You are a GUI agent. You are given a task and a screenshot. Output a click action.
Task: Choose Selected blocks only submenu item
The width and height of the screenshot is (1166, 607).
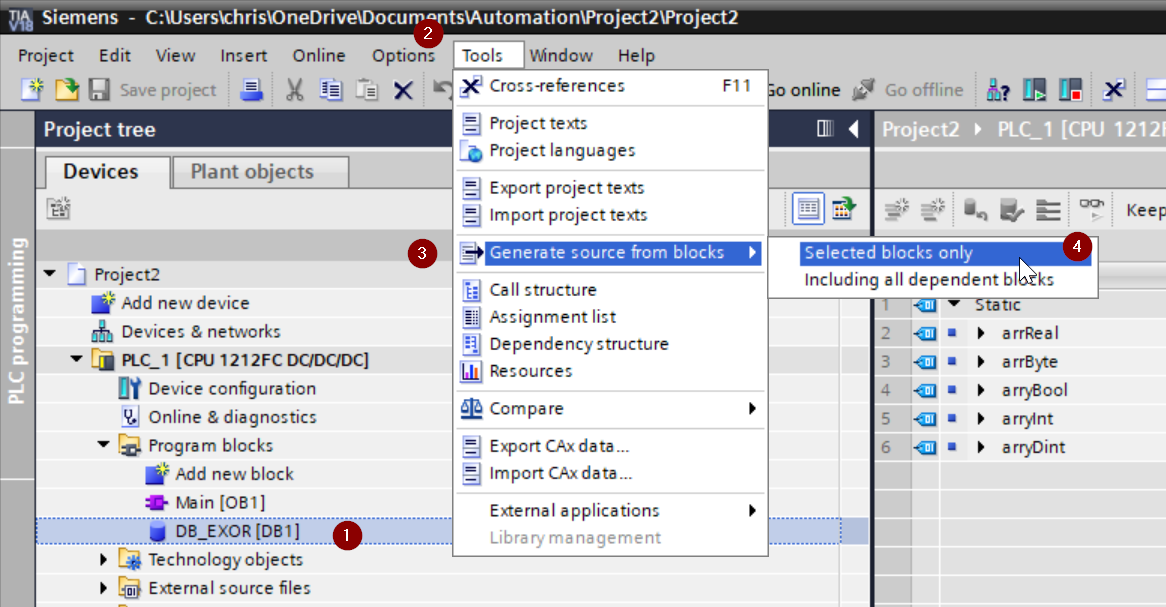[x=945, y=253]
